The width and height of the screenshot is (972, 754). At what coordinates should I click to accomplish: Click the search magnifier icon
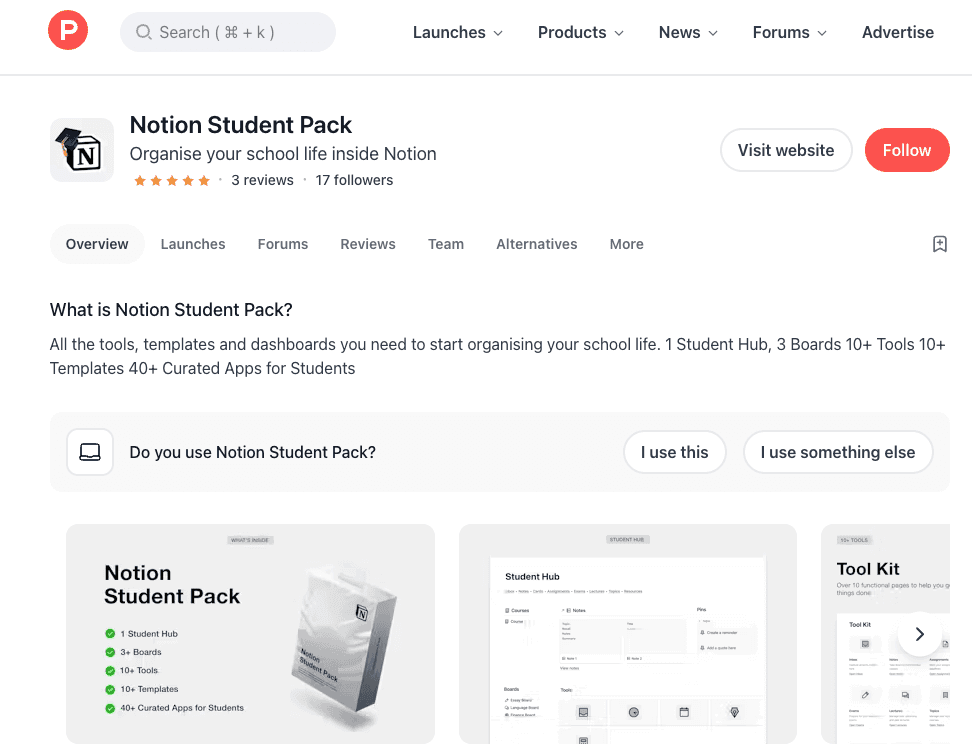[143, 32]
